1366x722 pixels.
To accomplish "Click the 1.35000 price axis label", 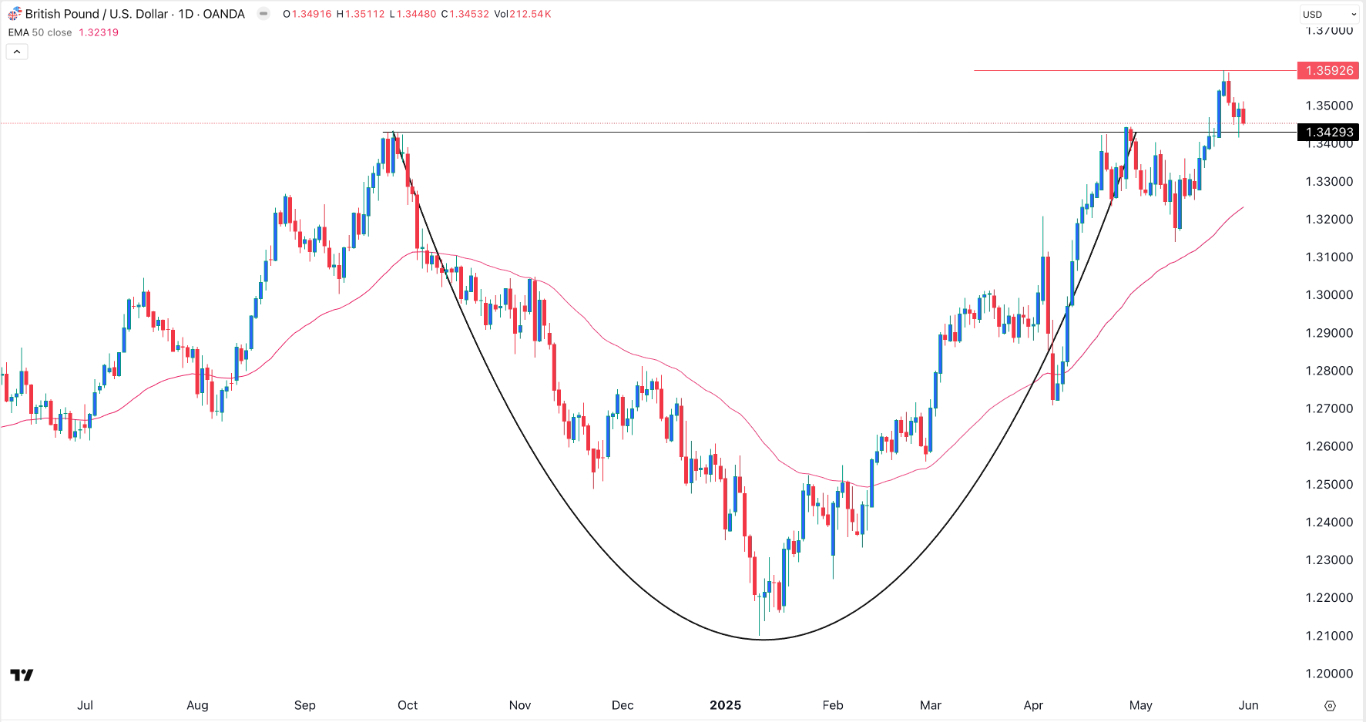I will tap(1329, 105).
